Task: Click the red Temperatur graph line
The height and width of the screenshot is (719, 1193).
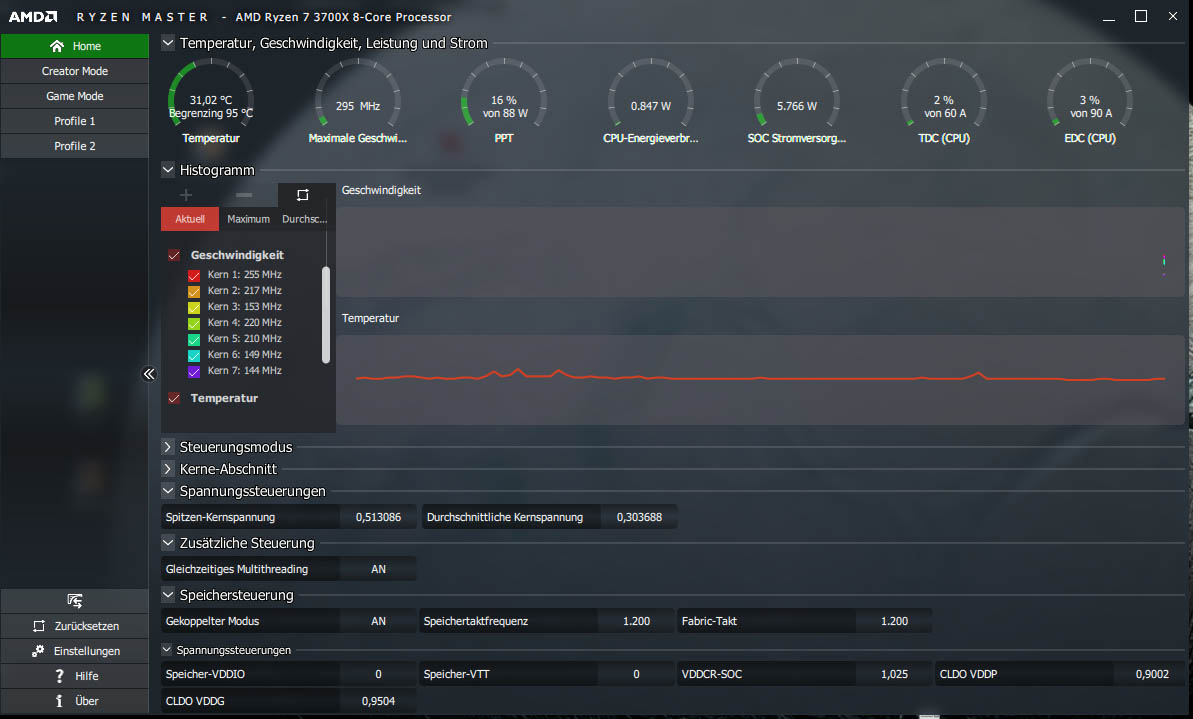Action: click(760, 377)
